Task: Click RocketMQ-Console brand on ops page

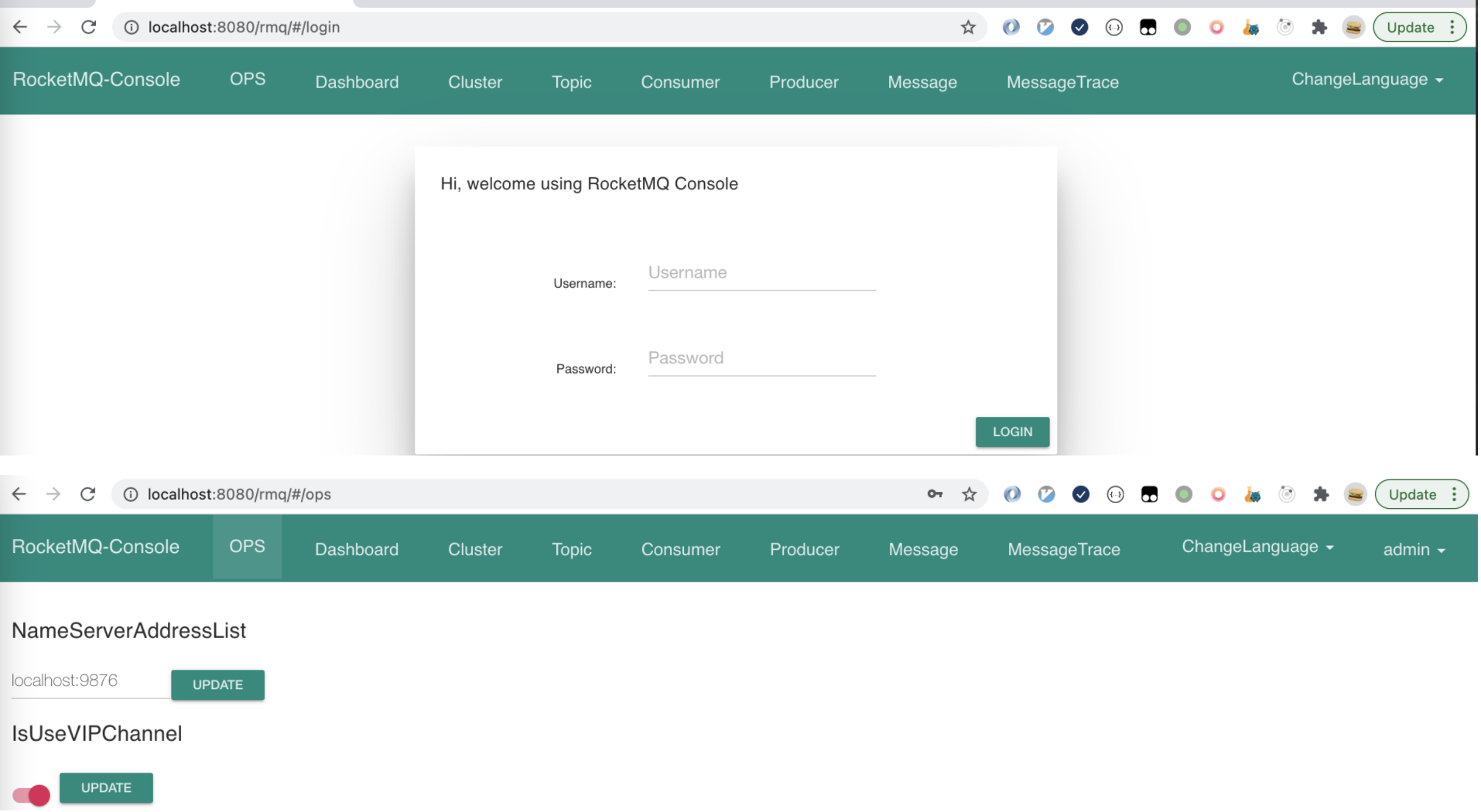Action: 96,547
